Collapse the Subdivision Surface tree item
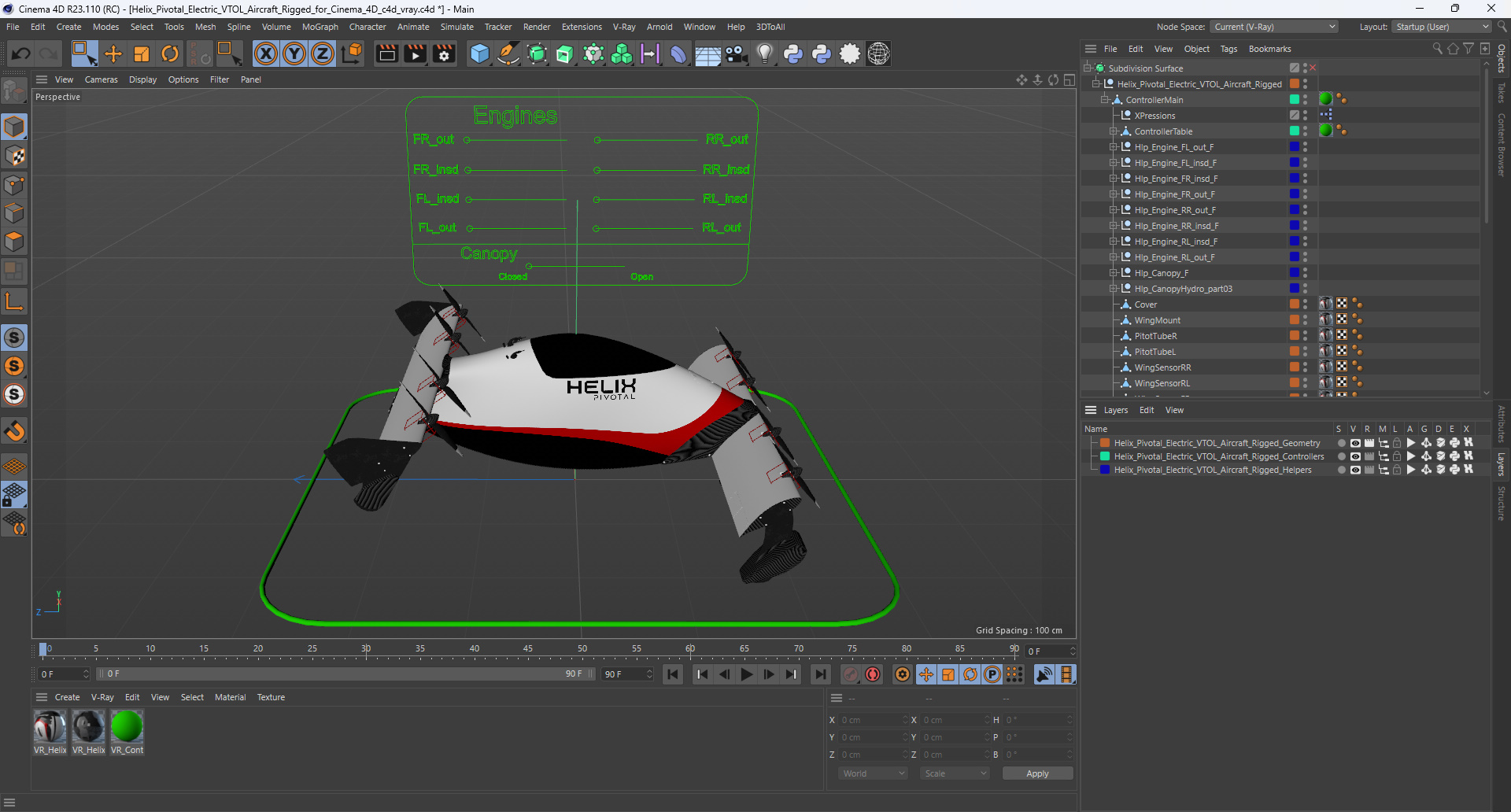Screen dimensions: 1511x812 (x=1088, y=68)
